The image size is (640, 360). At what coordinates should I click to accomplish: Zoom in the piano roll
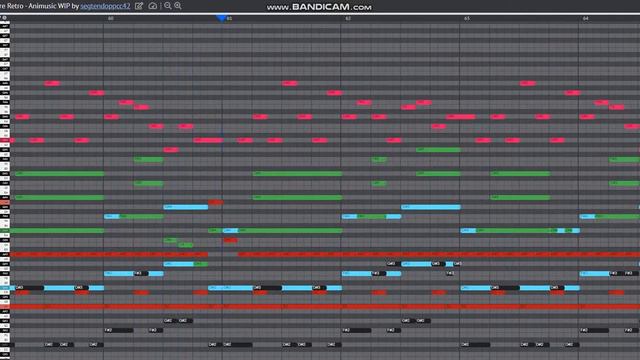(178, 6)
